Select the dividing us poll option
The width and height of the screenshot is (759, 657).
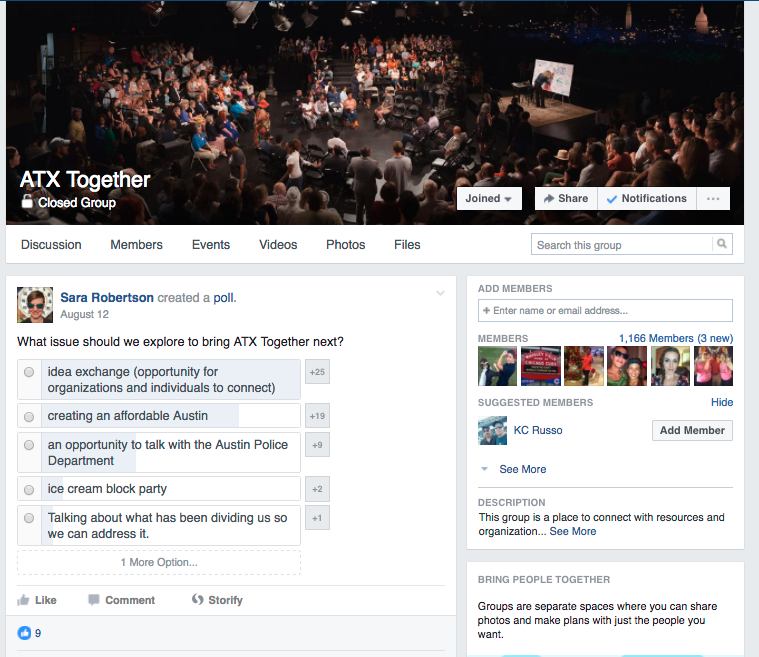(29, 518)
